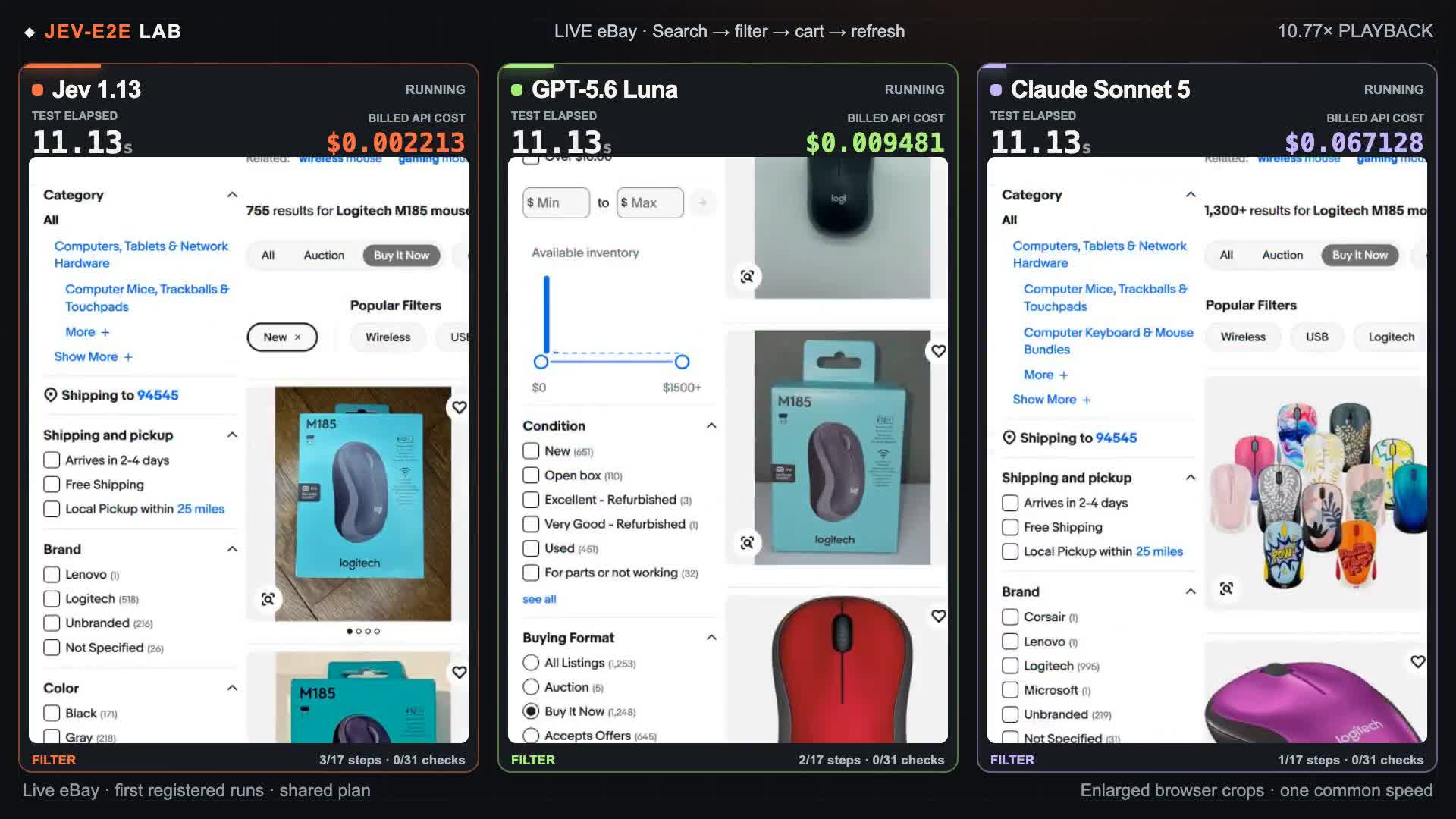Open image search on colorful mice in Claude panel

click(1226, 588)
